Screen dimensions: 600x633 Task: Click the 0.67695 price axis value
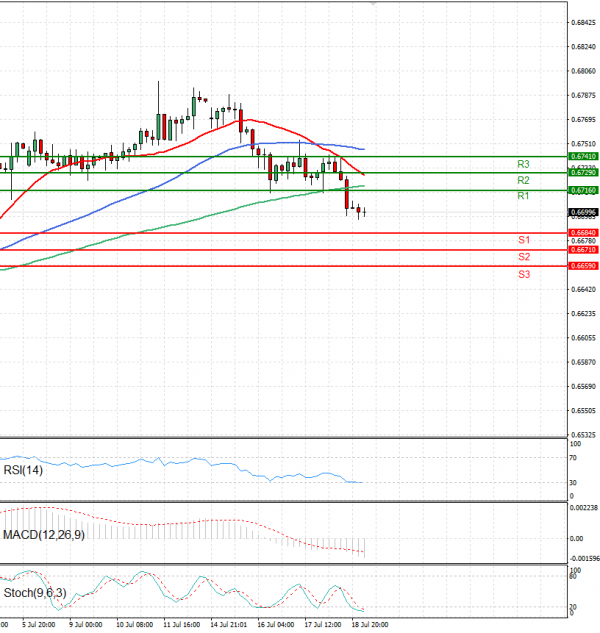[583, 119]
